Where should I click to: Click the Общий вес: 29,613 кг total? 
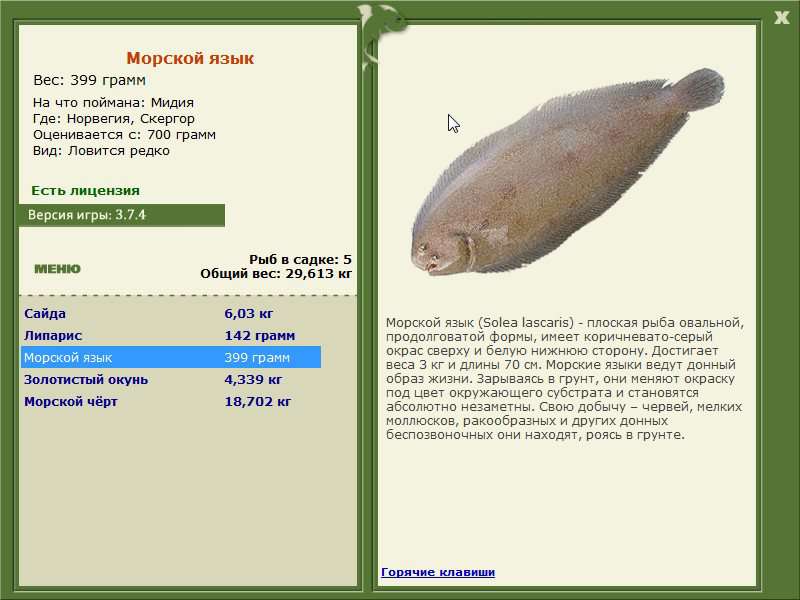[x=276, y=273]
